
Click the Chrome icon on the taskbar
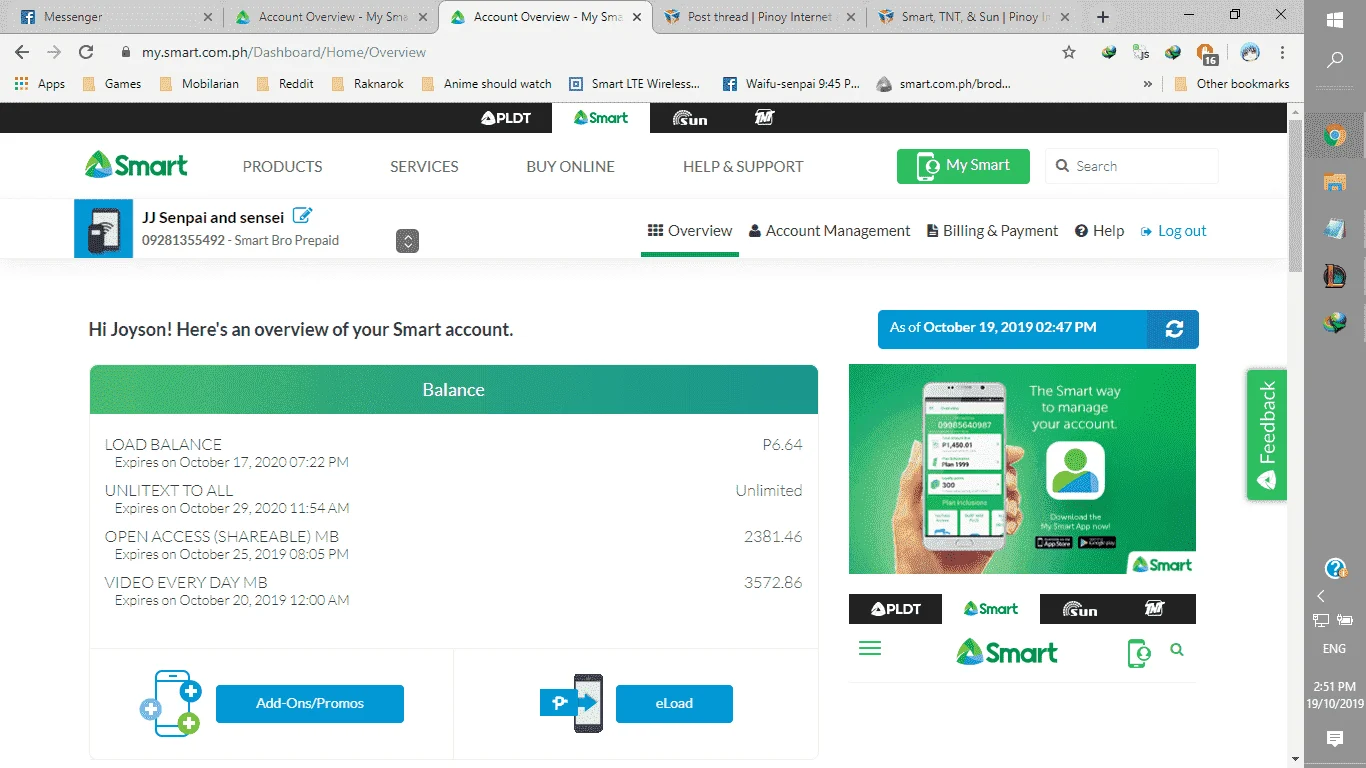(1335, 137)
